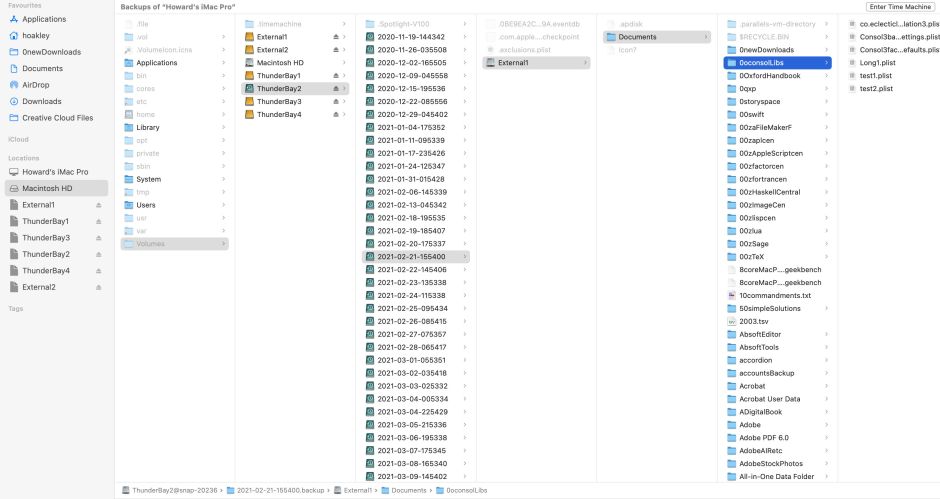Eject External1 from the sidebar

tap(98, 205)
